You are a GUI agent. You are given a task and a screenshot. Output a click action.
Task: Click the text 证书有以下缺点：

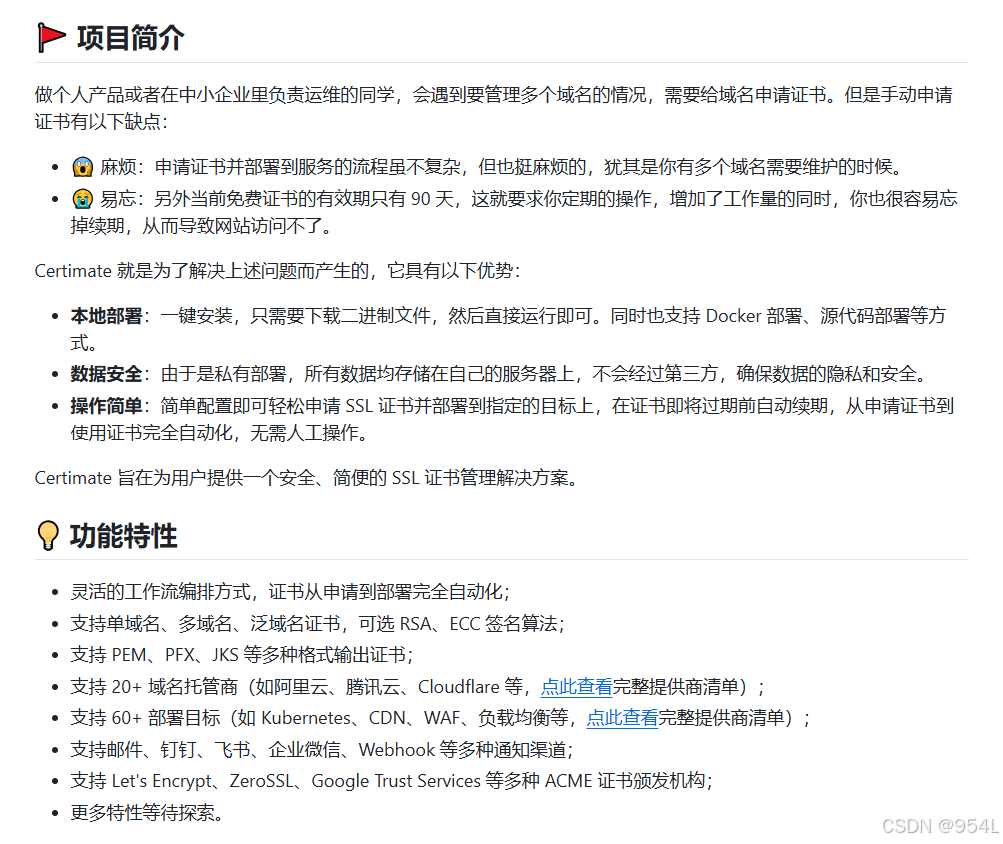coord(101,122)
